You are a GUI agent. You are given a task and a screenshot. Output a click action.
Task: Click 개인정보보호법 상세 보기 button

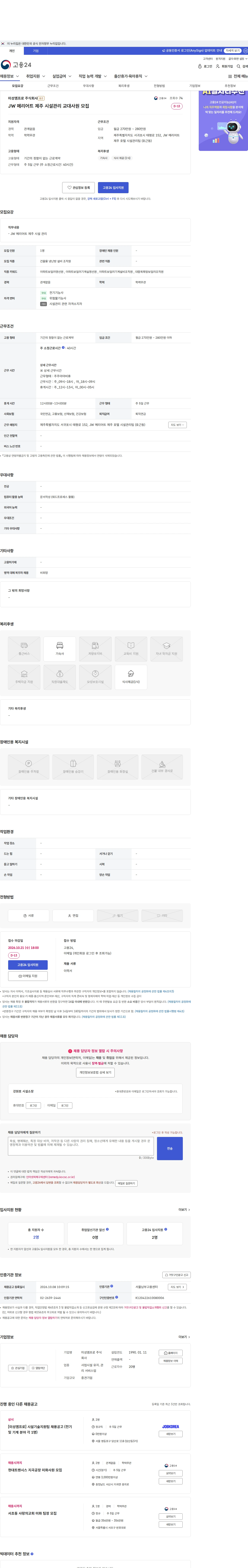[95, 1073]
